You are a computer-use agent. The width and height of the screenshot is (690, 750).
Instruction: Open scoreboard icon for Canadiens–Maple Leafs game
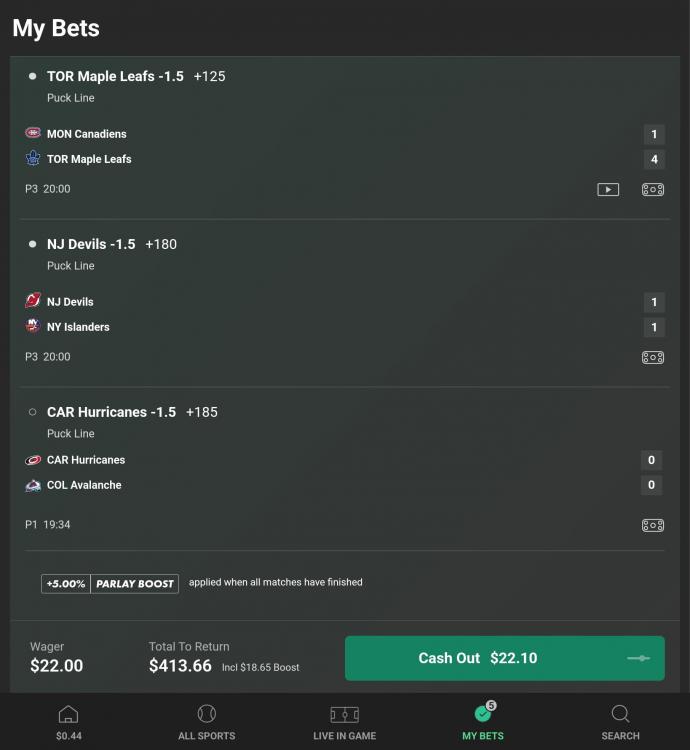[653, 189]
